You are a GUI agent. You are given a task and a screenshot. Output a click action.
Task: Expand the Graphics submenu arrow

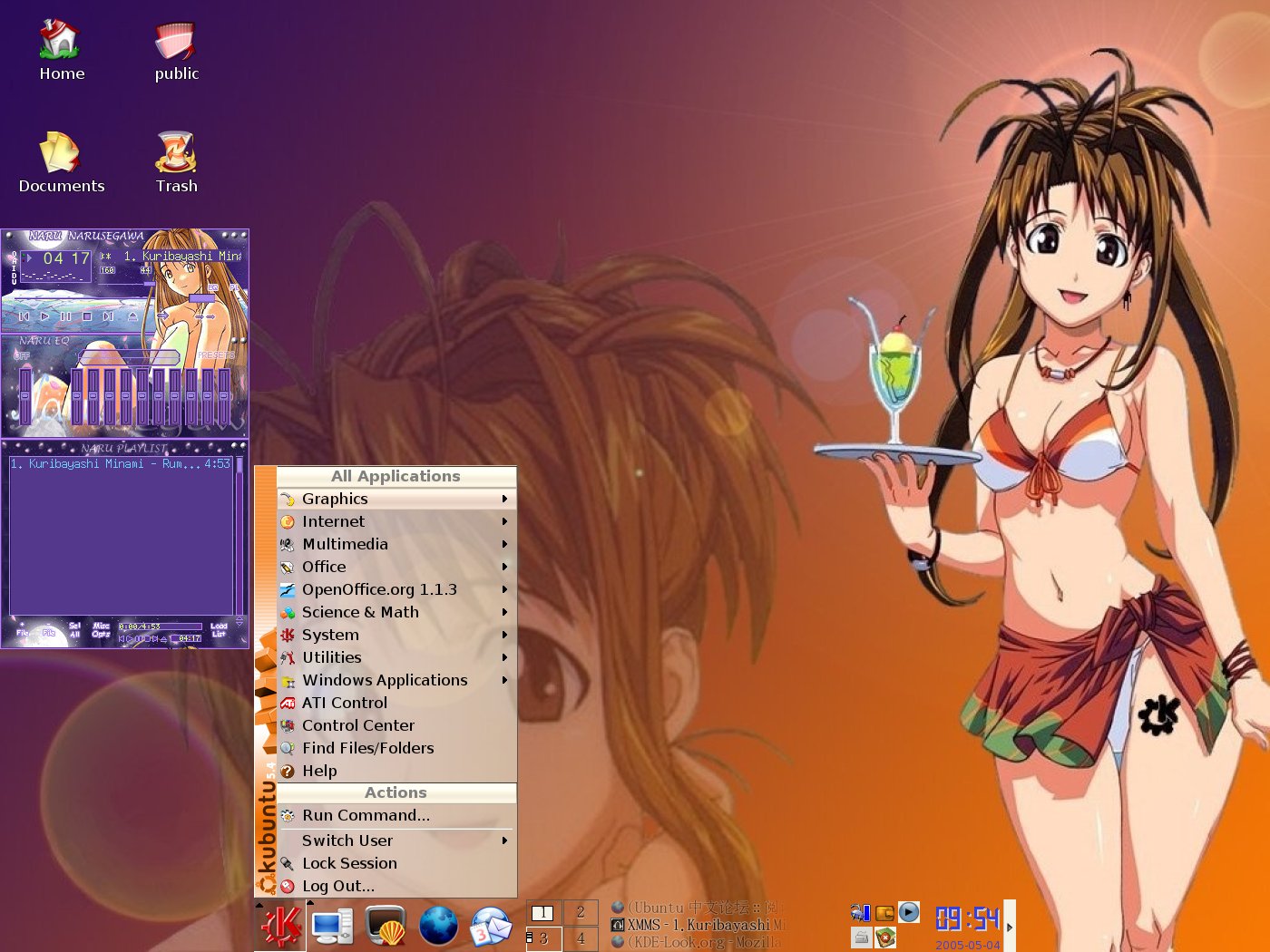[505, 499]
